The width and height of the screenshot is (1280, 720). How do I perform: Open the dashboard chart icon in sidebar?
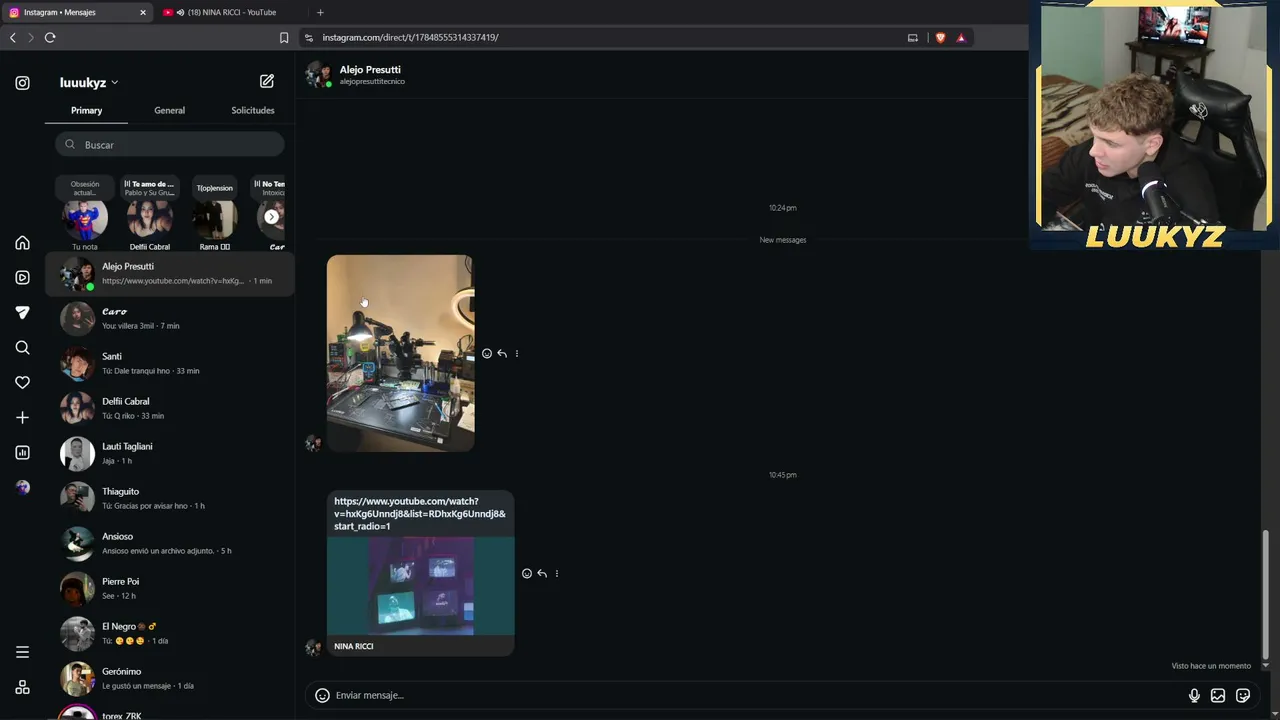point(22,453)
